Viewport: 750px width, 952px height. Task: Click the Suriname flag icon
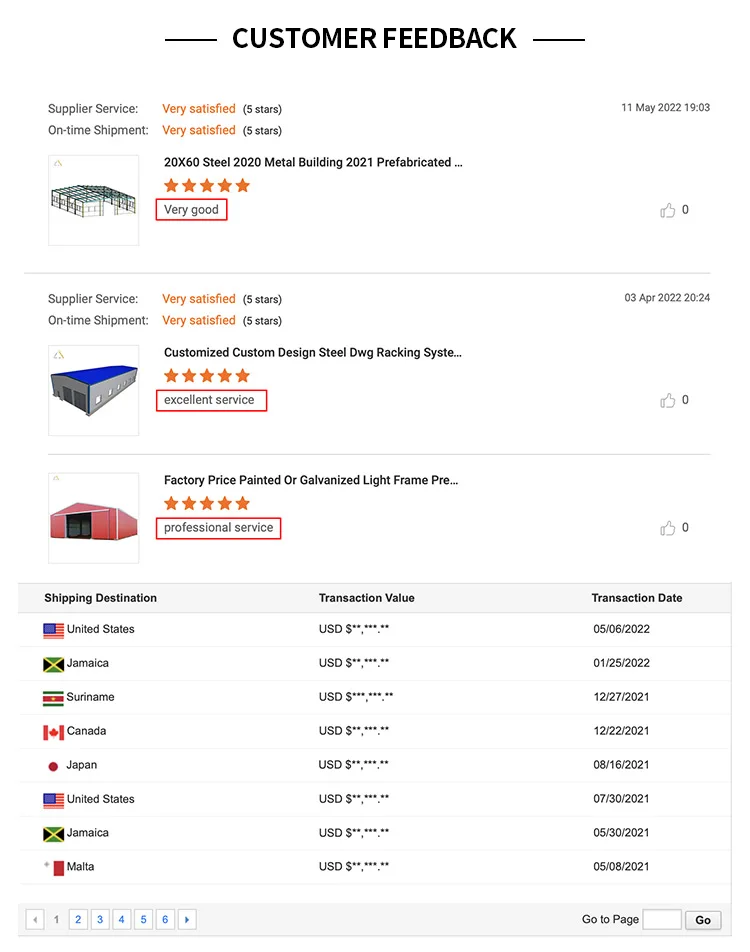[x=53, y=698]
